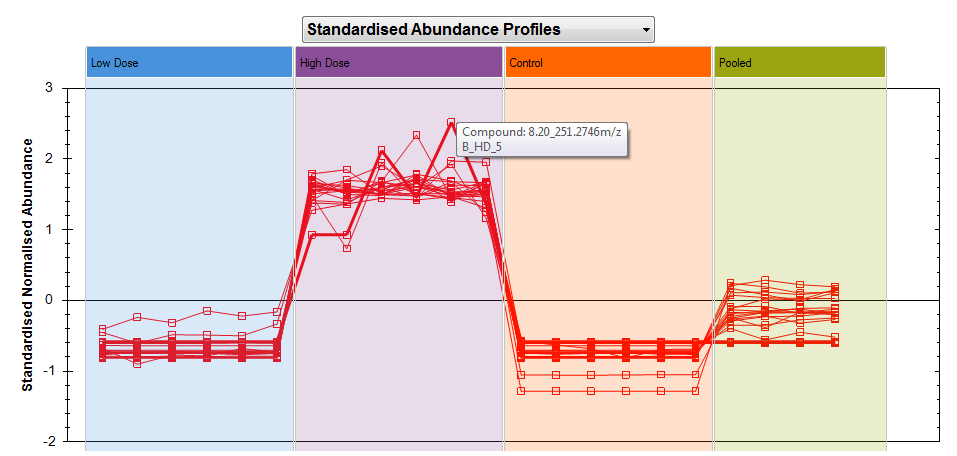Click the B_HD_5 peak data point

tap(451, 122)
